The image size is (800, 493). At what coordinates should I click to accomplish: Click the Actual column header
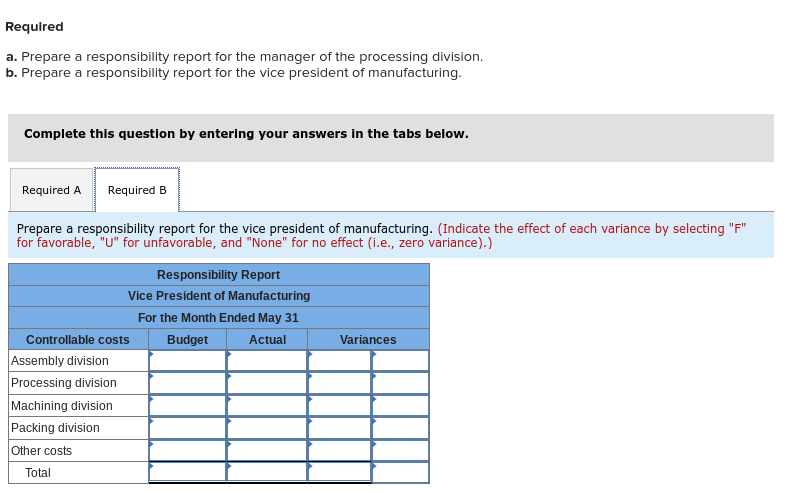pyautogui.click(x=267, y=339)
